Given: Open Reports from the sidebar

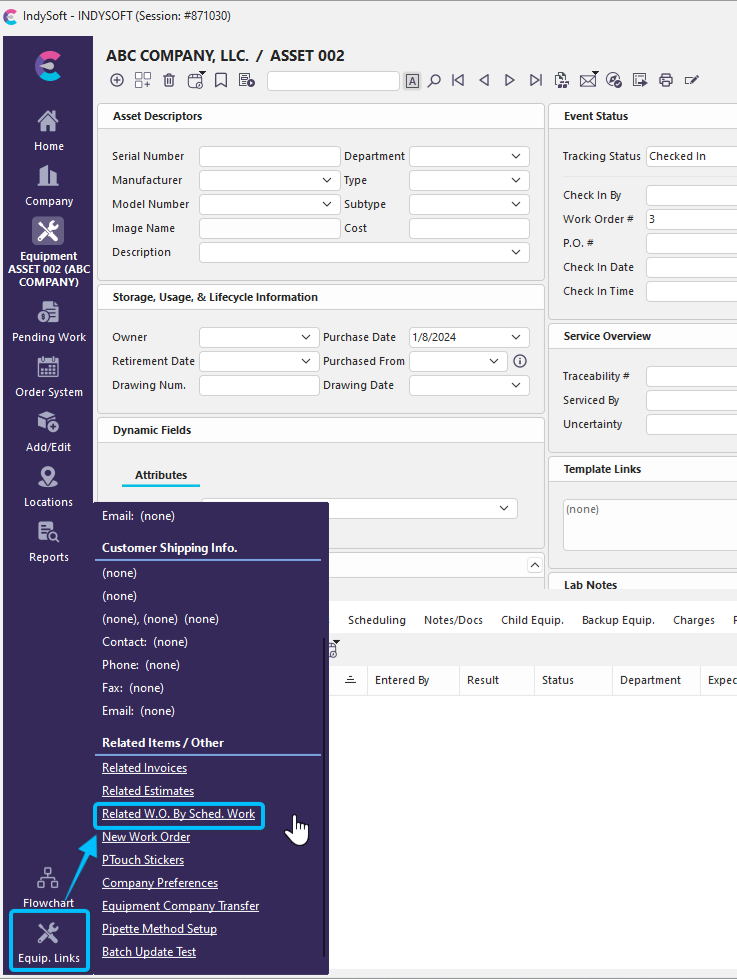Looking at the screenshot, I should click(48, 542).
